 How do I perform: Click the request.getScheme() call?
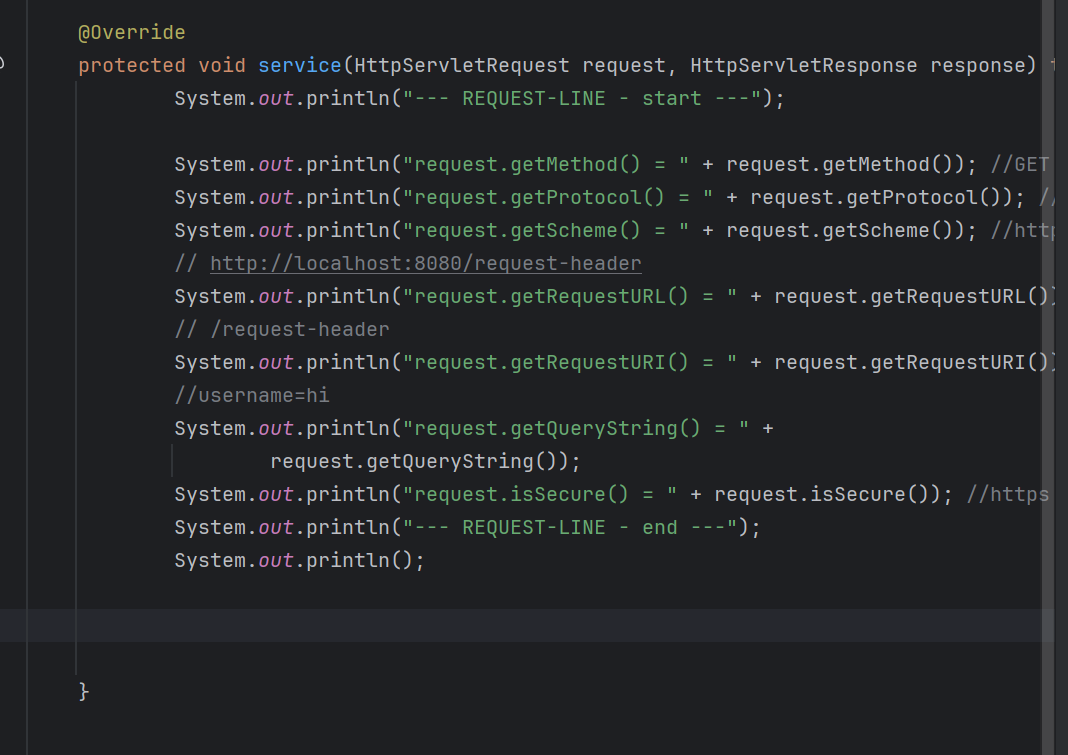tap(845, 230)
